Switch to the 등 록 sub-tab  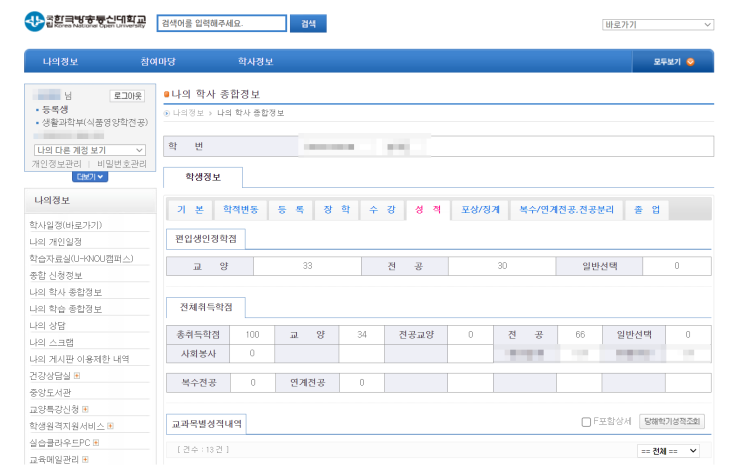click(x=290, y=210)
